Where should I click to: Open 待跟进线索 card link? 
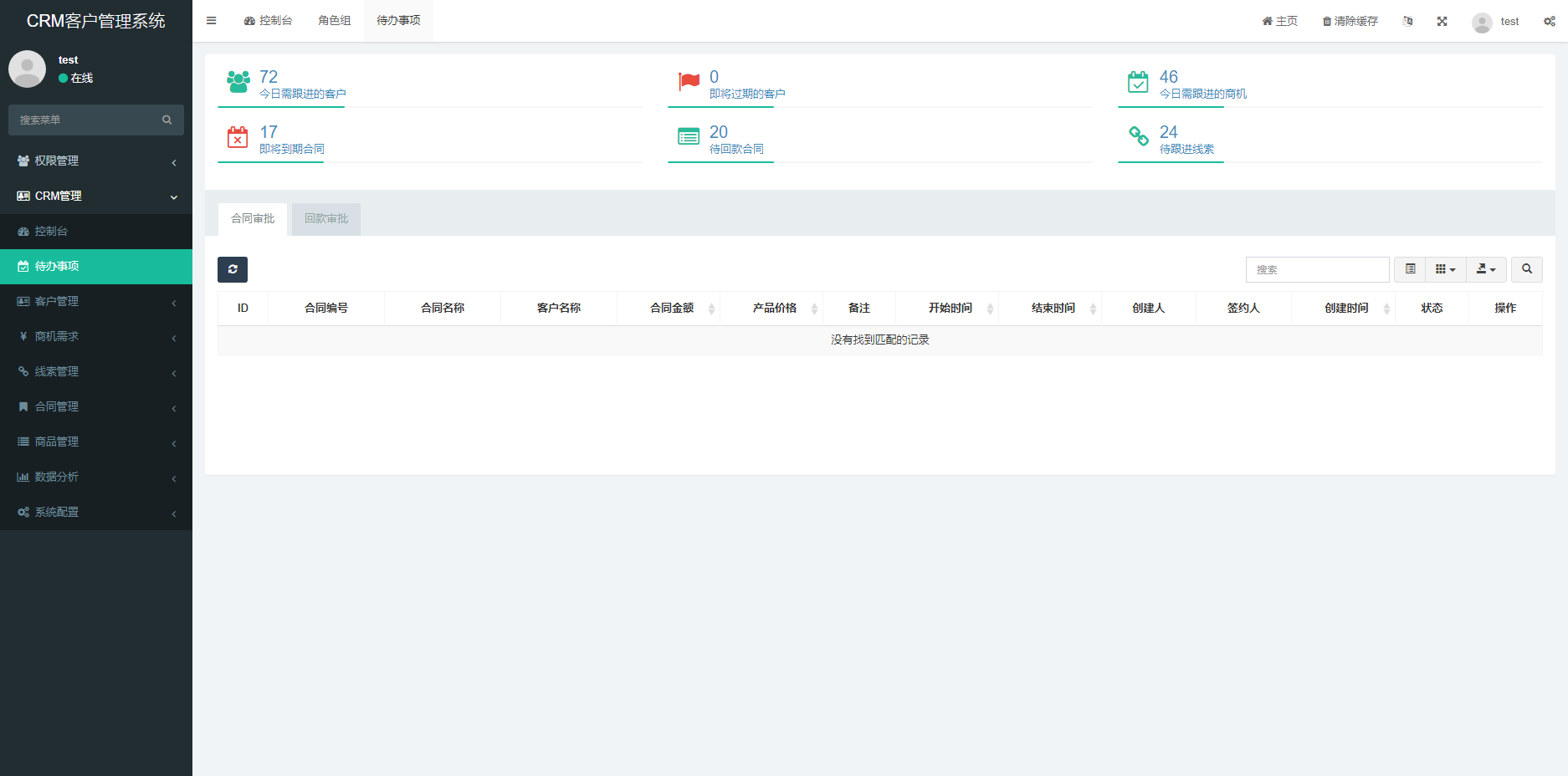point(1186,149)
